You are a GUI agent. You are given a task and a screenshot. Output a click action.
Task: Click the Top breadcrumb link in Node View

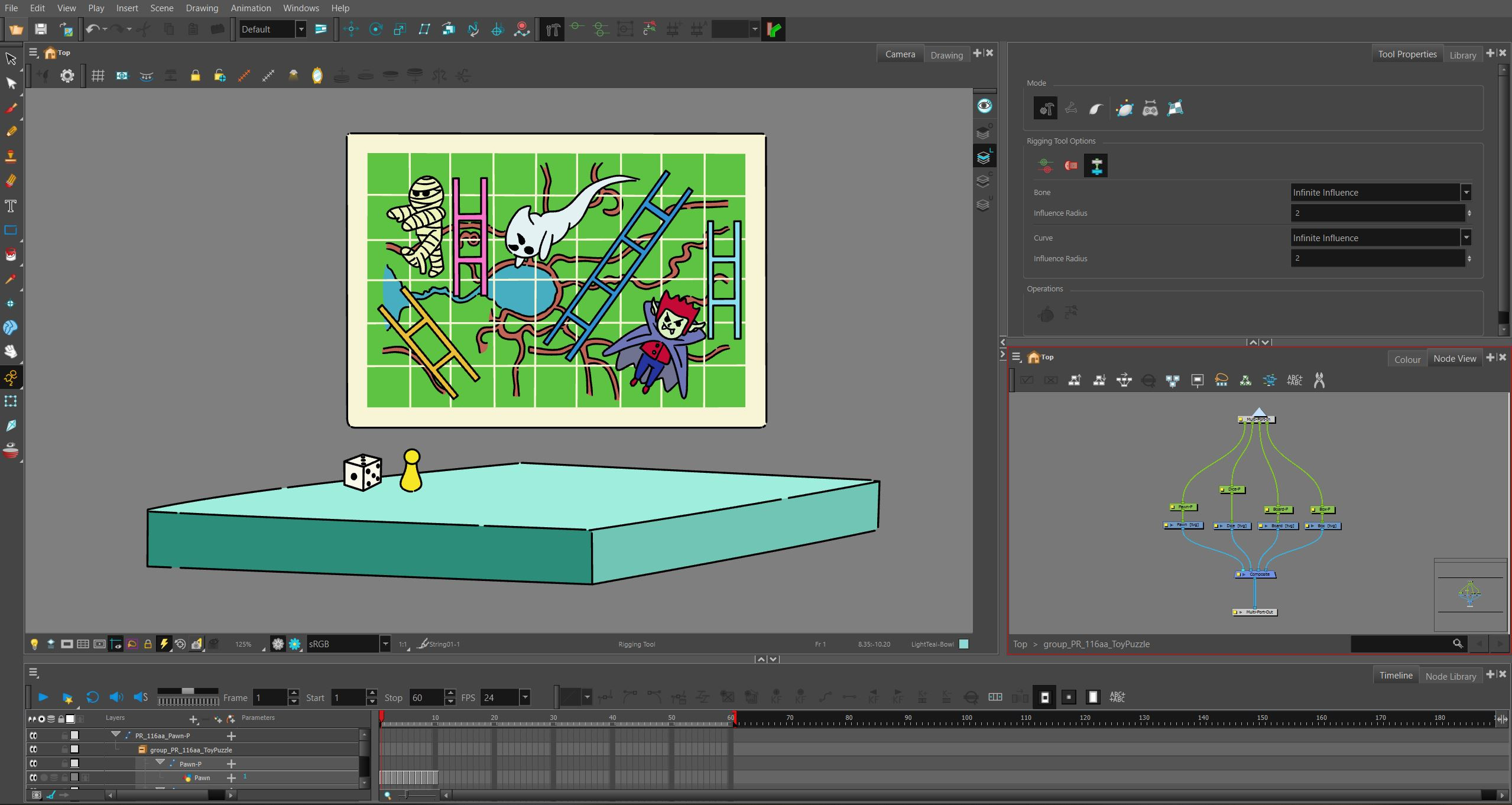coord(1020,644)
